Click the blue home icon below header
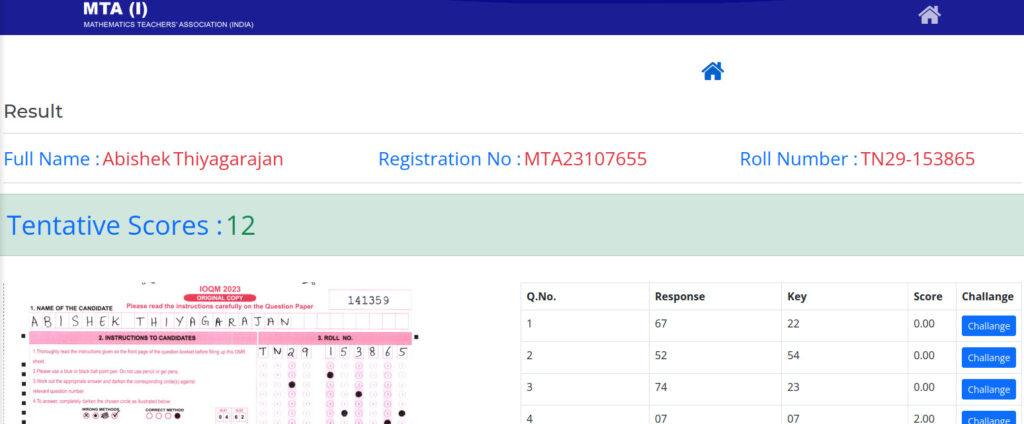The height and width of the screenshot is (424, 1024). pos(712,71)
